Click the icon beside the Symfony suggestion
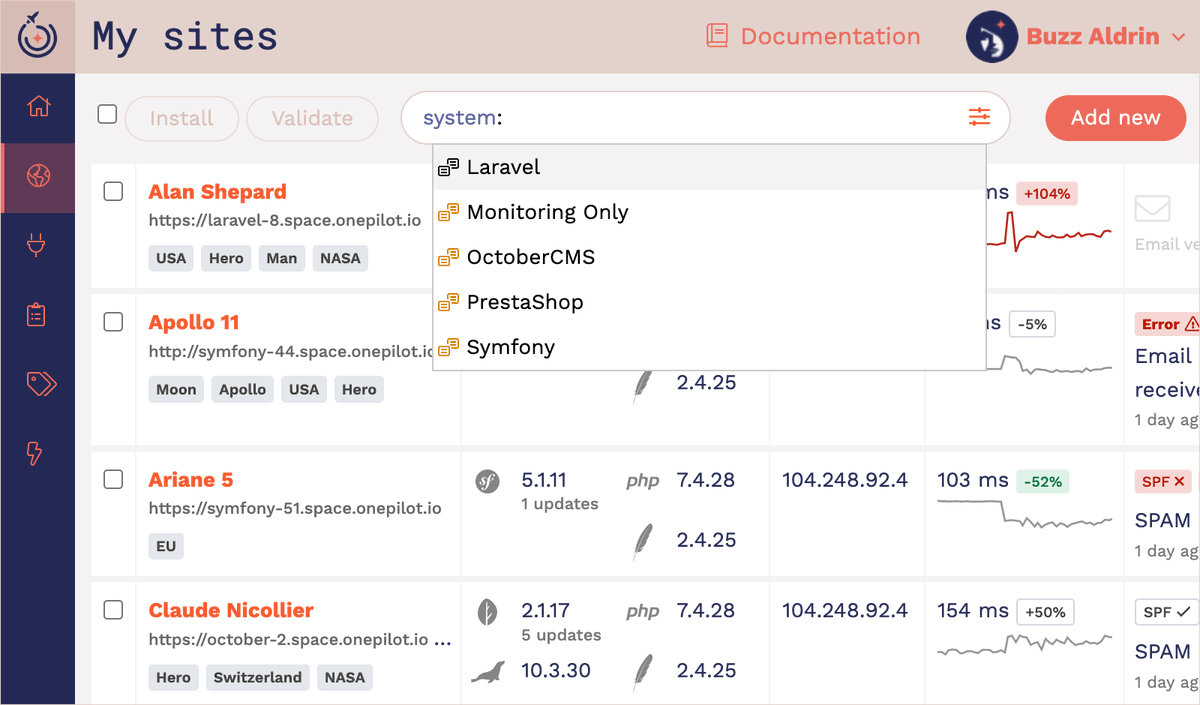Screen dimensions: 1200x705 point(449,347)
